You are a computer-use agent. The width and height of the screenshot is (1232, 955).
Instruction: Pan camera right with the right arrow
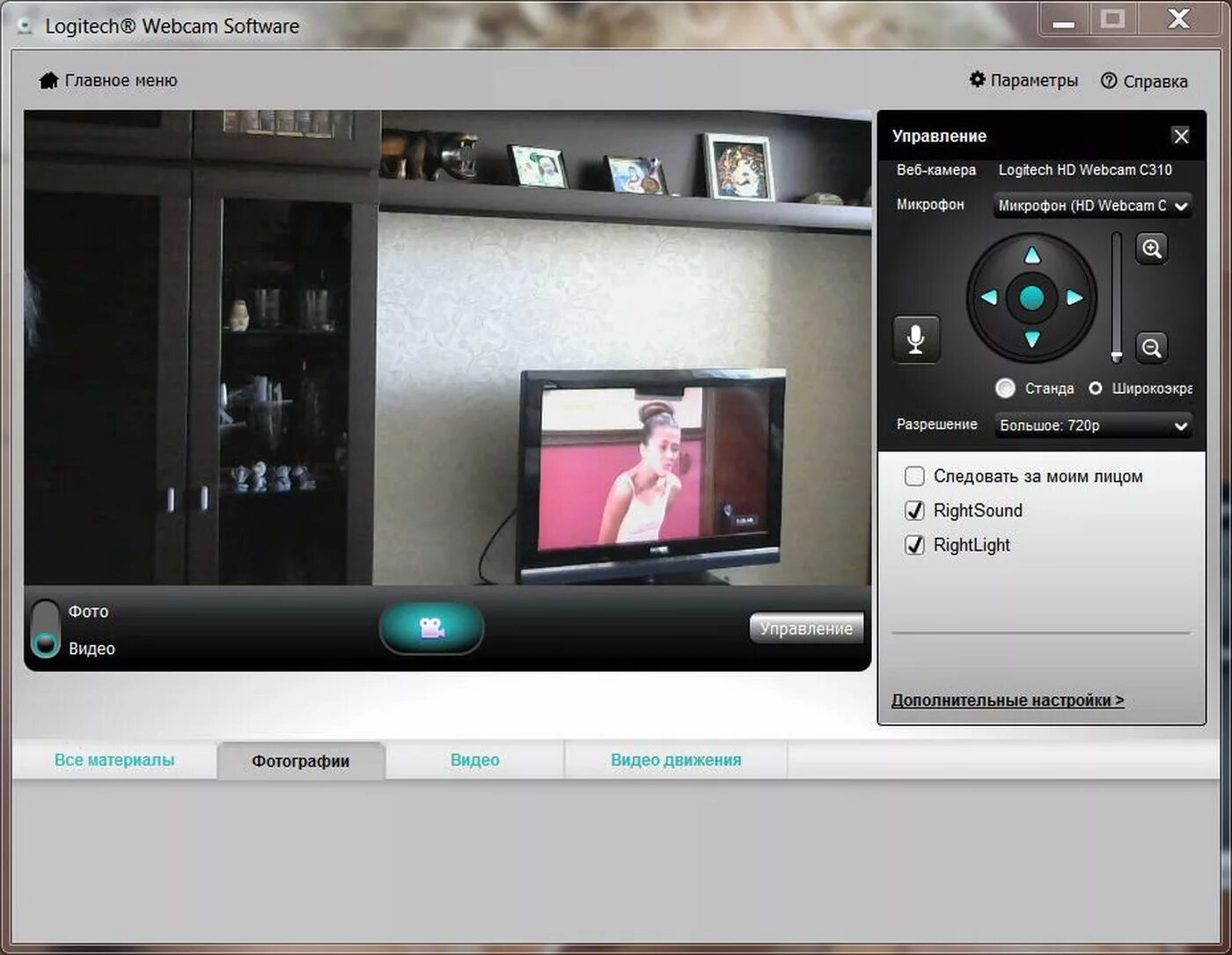coord(1074,298)
